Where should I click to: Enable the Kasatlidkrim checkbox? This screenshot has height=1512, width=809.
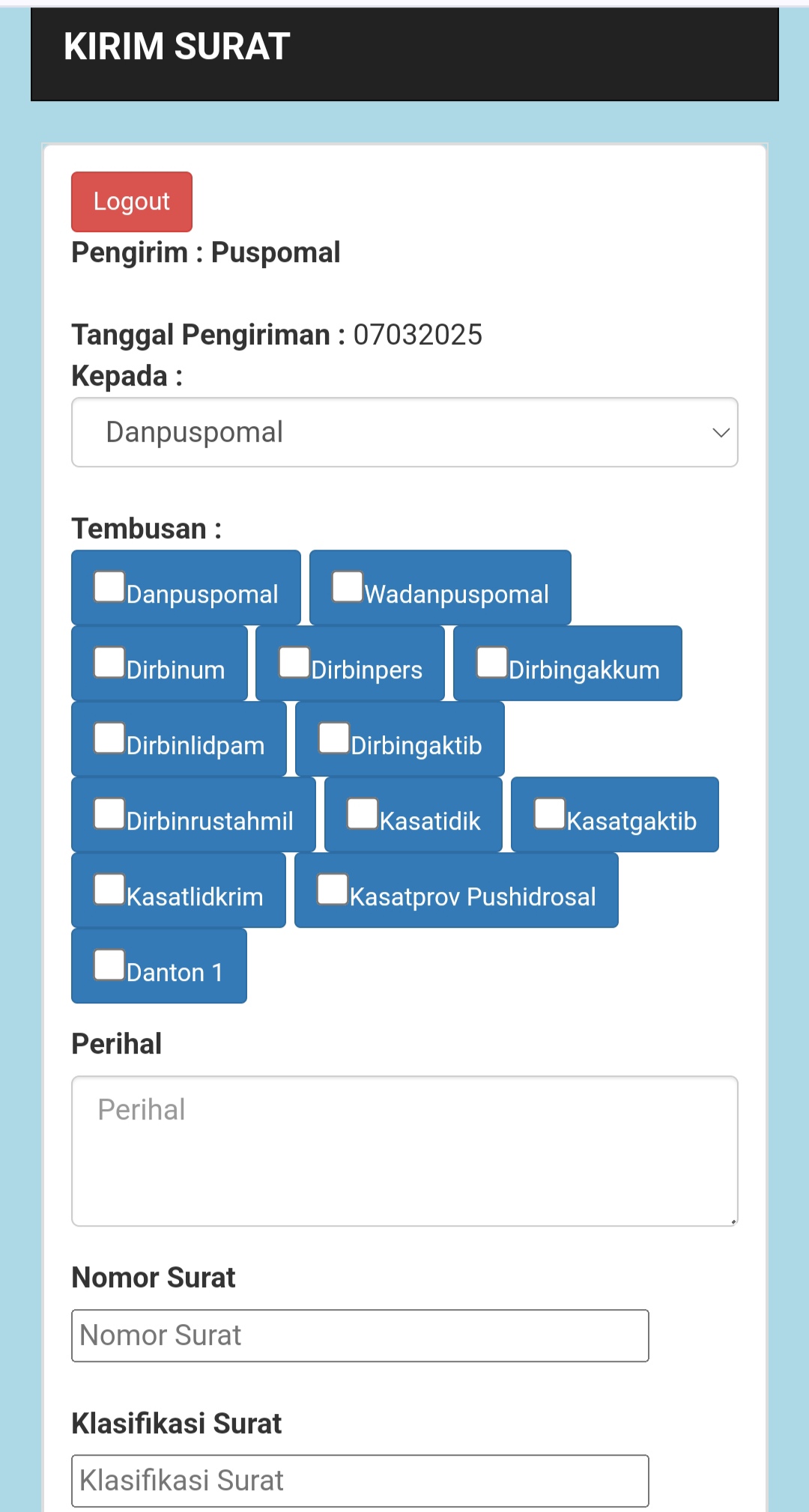coord(109,889)
